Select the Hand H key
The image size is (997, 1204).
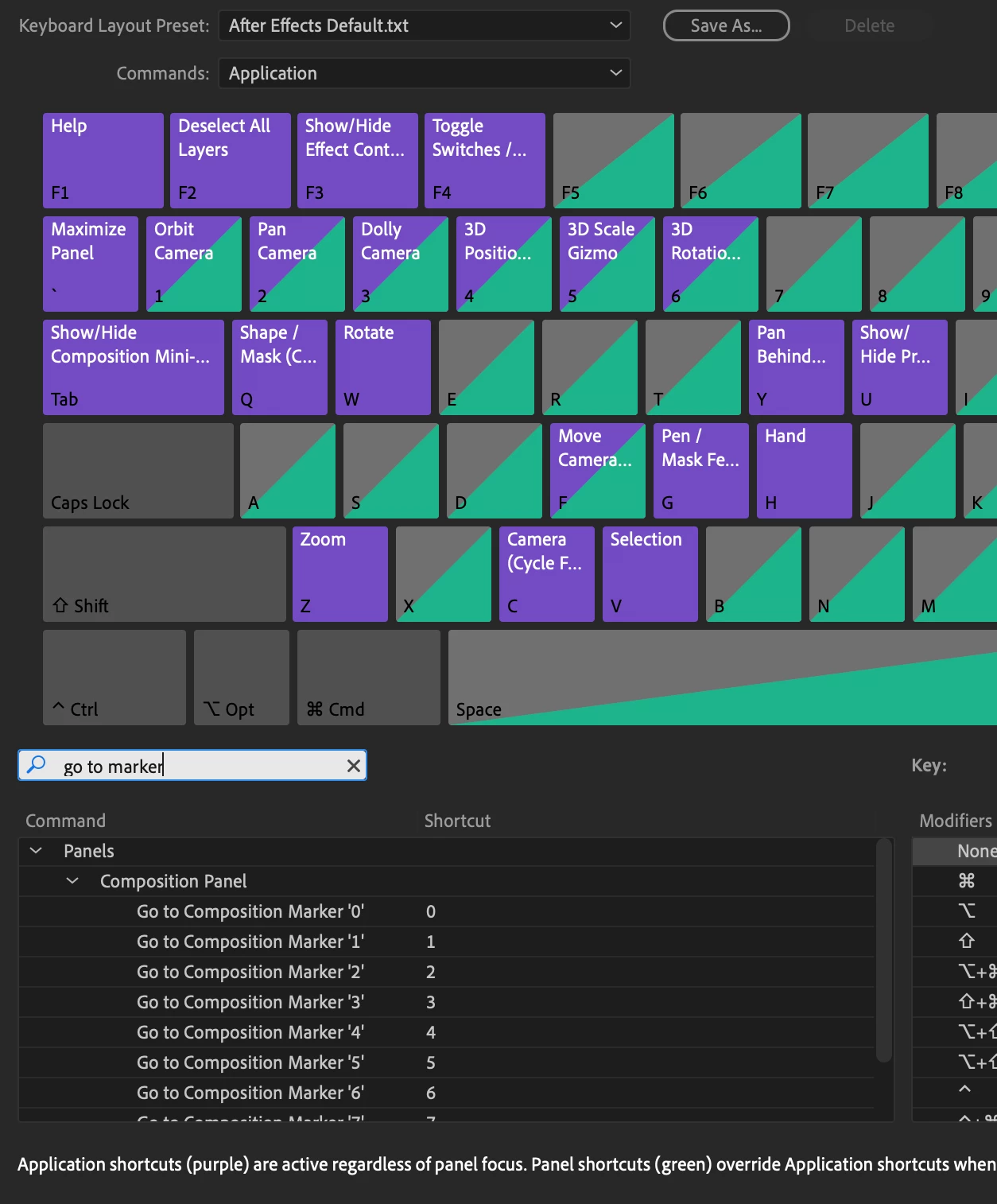[805, 471]
